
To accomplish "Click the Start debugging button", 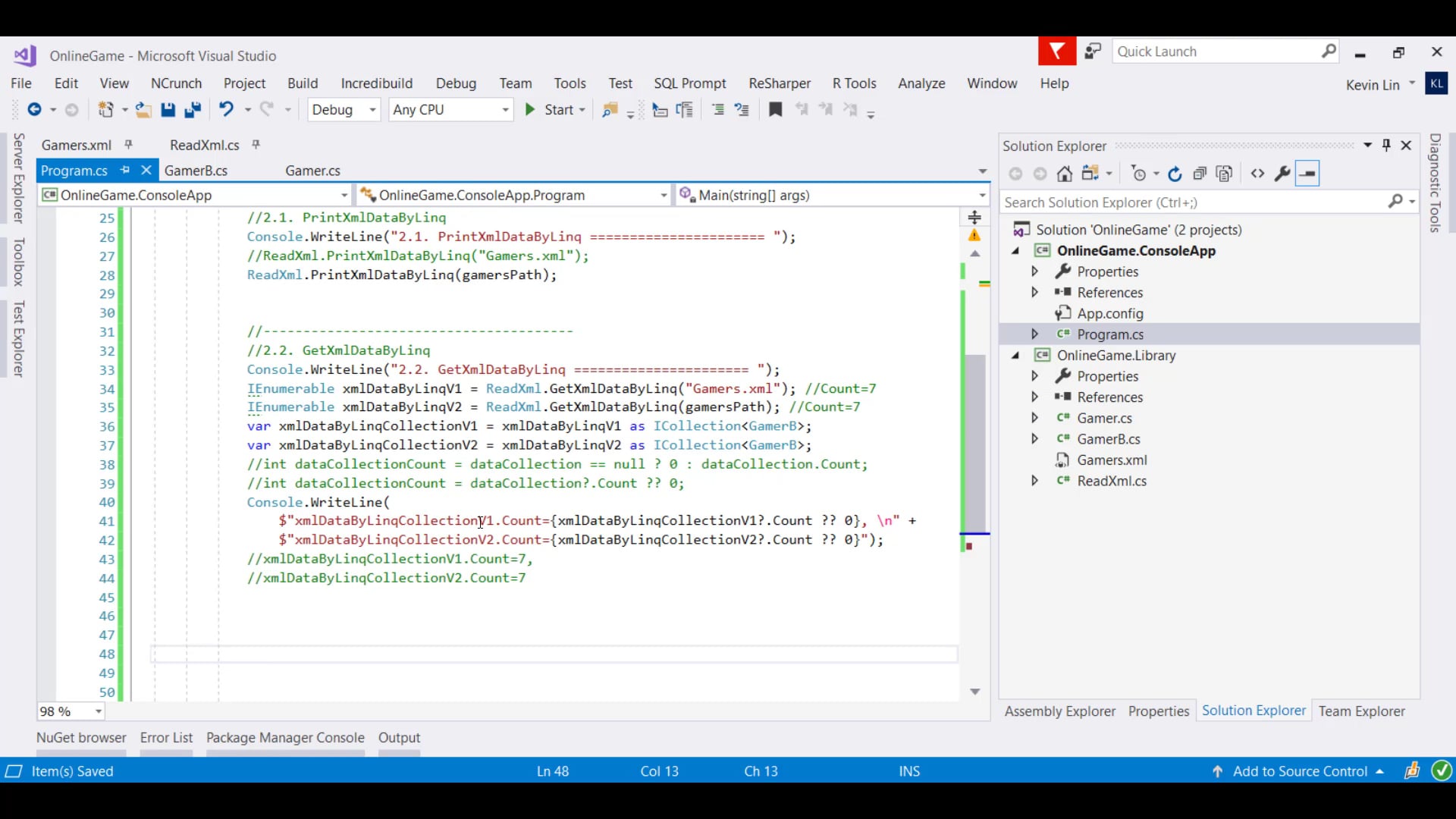I will pos(551,110).
